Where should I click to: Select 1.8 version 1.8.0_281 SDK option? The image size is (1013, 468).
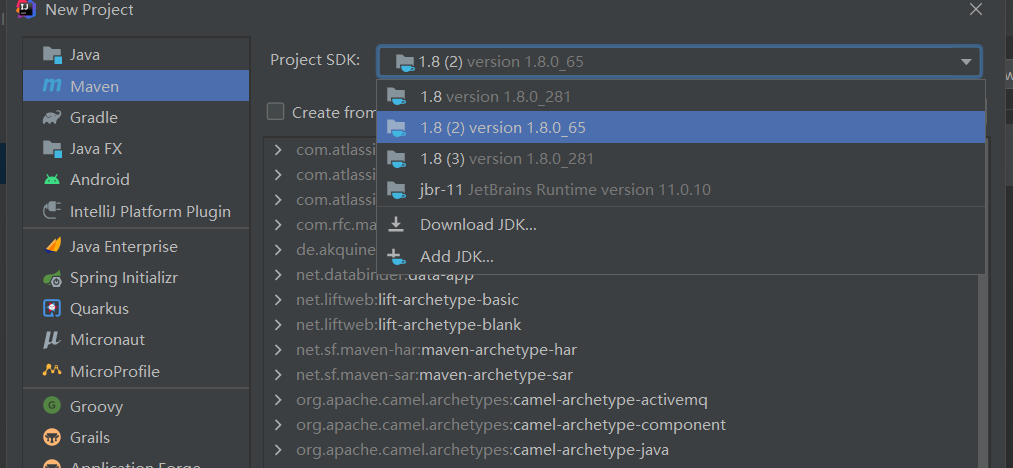[x=680, y=96]
